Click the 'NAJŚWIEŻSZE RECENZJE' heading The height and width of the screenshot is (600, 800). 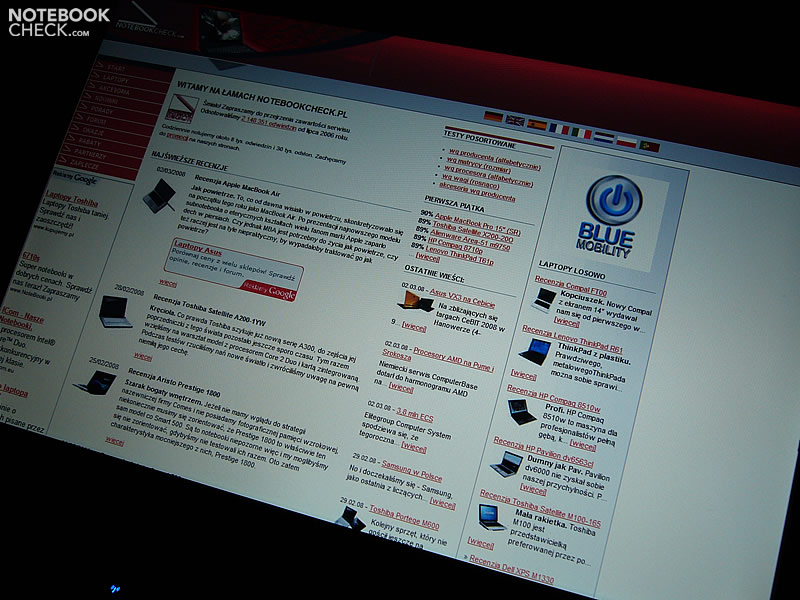[189, 161]
